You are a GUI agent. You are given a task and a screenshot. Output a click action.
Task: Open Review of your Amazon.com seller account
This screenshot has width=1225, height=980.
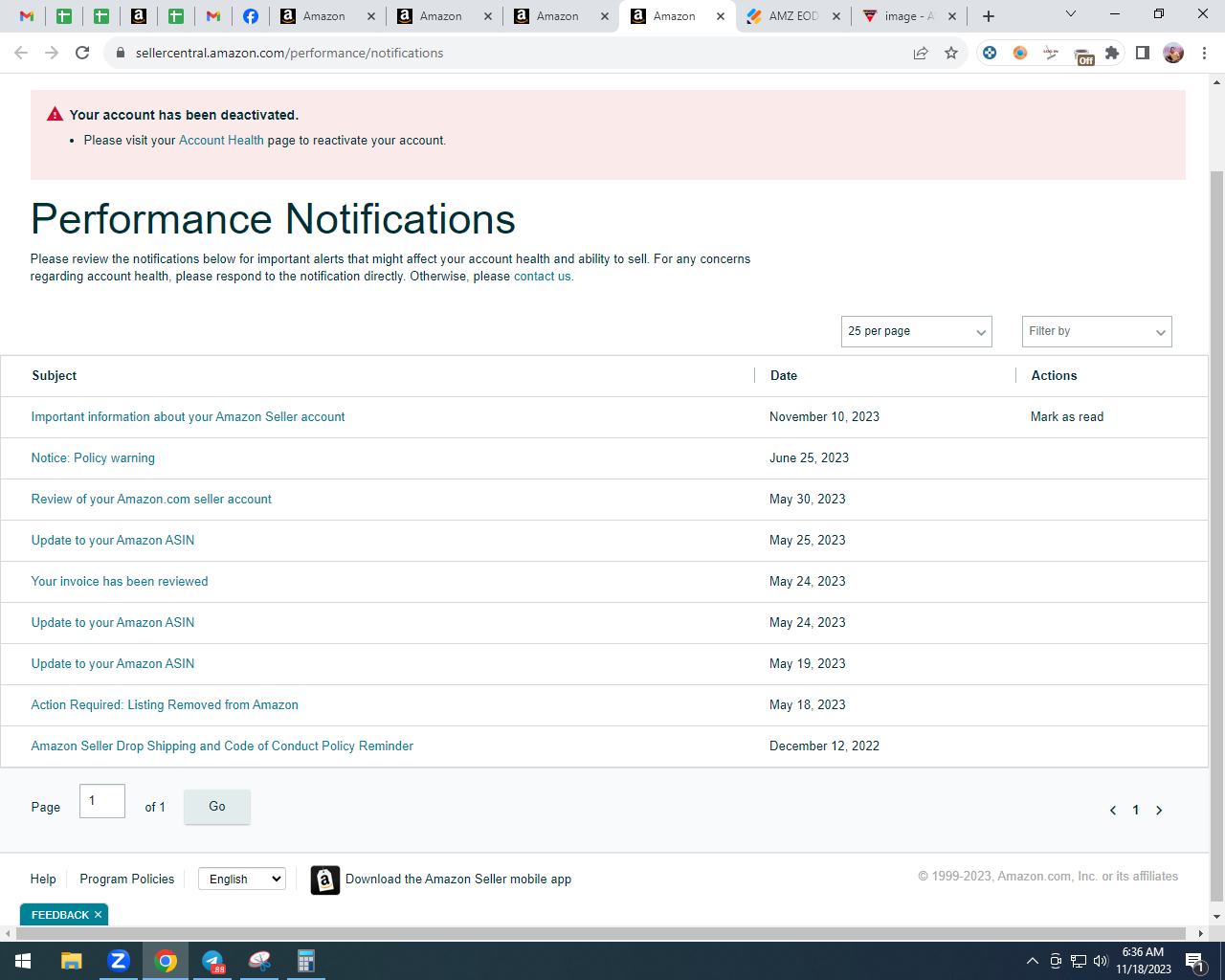click(x=151, y=500)
